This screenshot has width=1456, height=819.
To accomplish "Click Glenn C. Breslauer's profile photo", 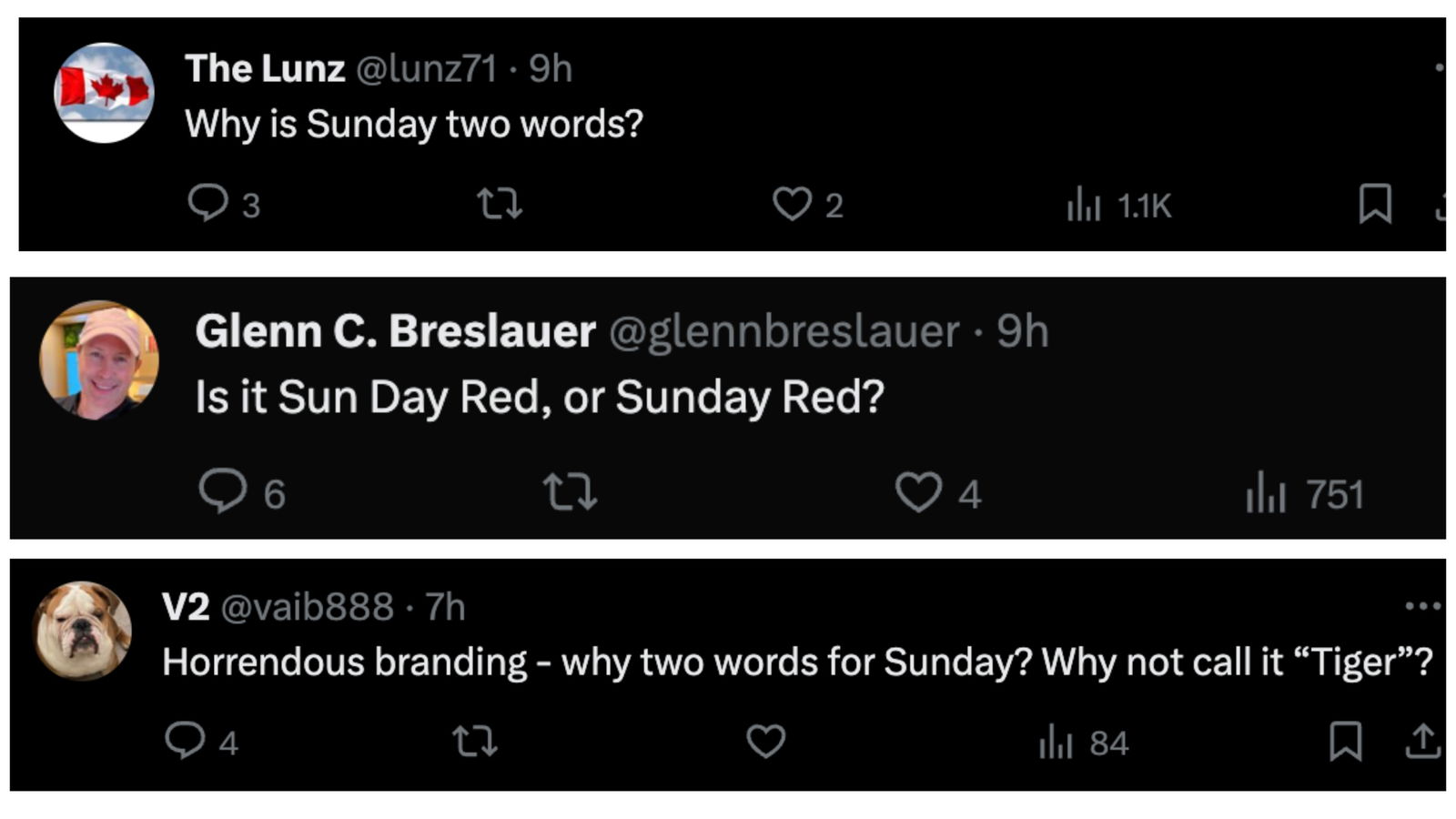I will (x=99, y=360).
